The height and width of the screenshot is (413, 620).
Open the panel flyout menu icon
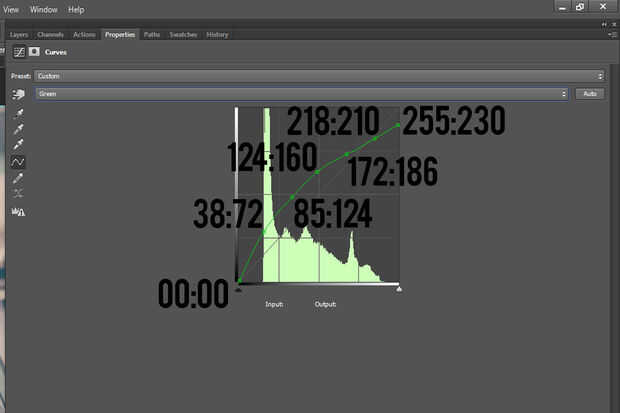[x=612, y=35]
